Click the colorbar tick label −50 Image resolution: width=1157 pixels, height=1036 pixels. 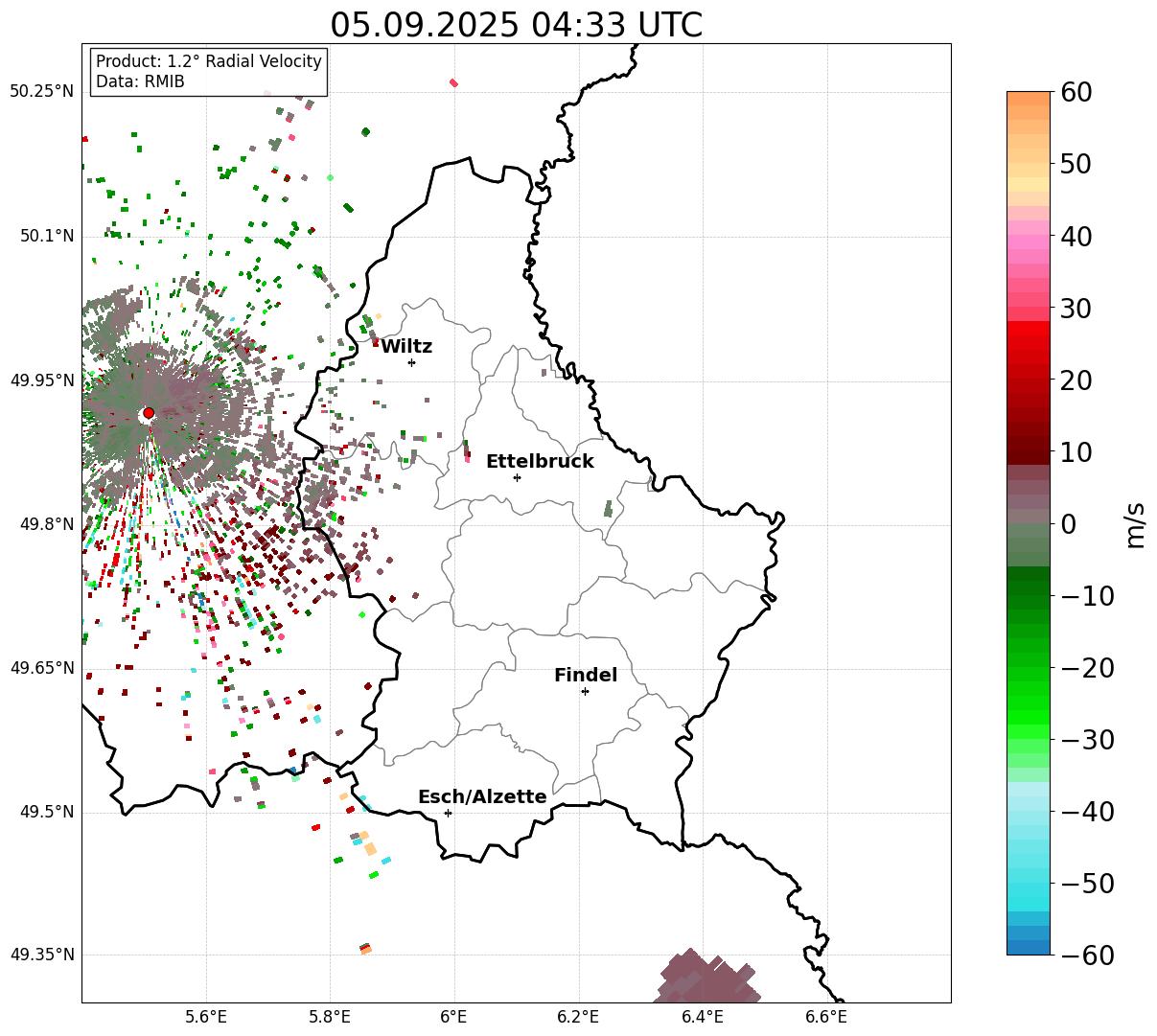click(1087, 884)
